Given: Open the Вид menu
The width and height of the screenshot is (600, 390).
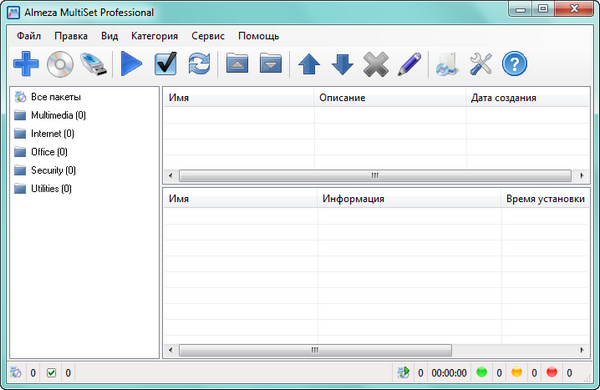Looking at the screenshot, I should [x=109, y=36].
